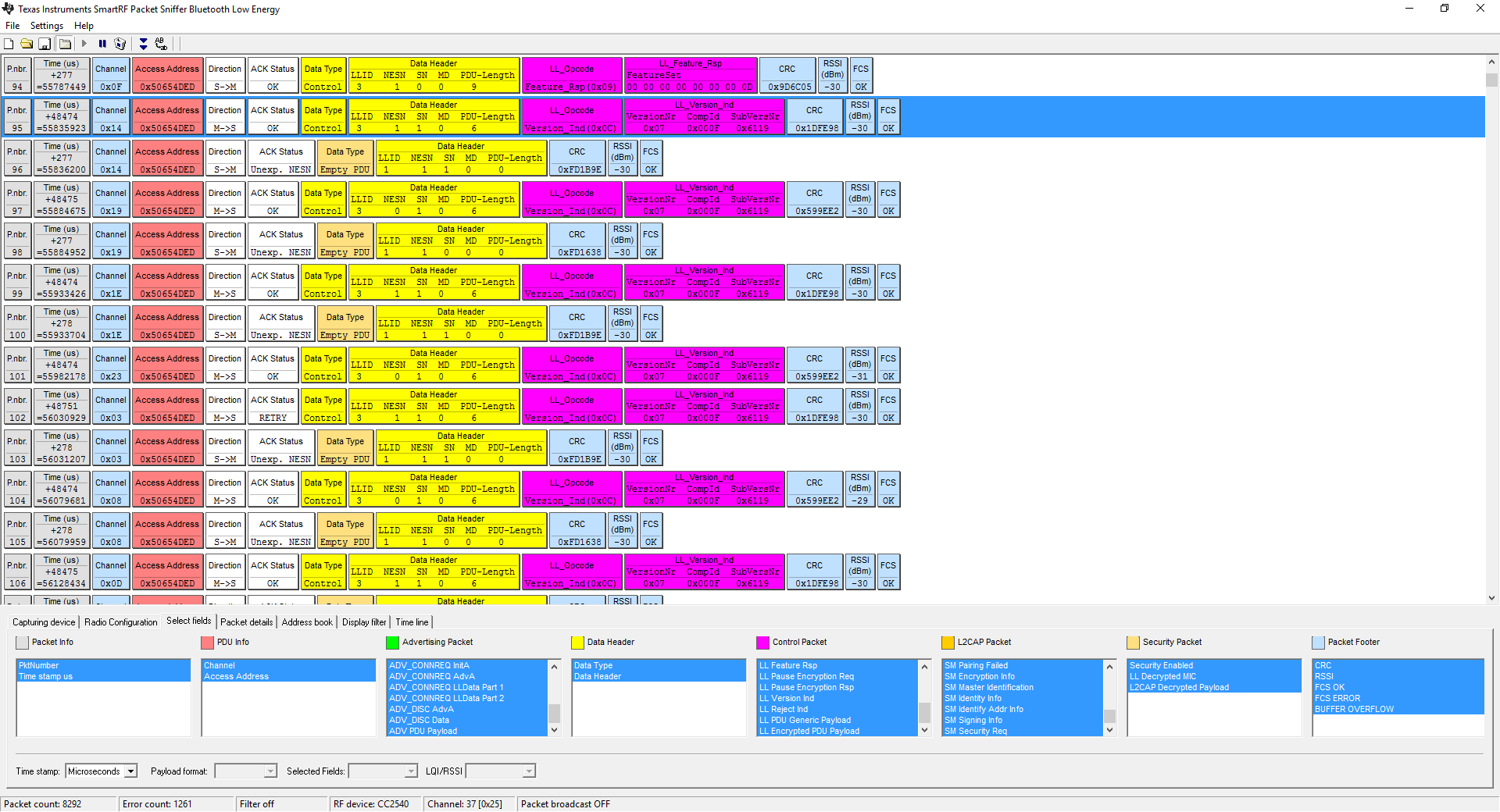Switch to the Select fields tab
Image resolution: width=1500 pixels, height=812 pixels.
point(189,621)
